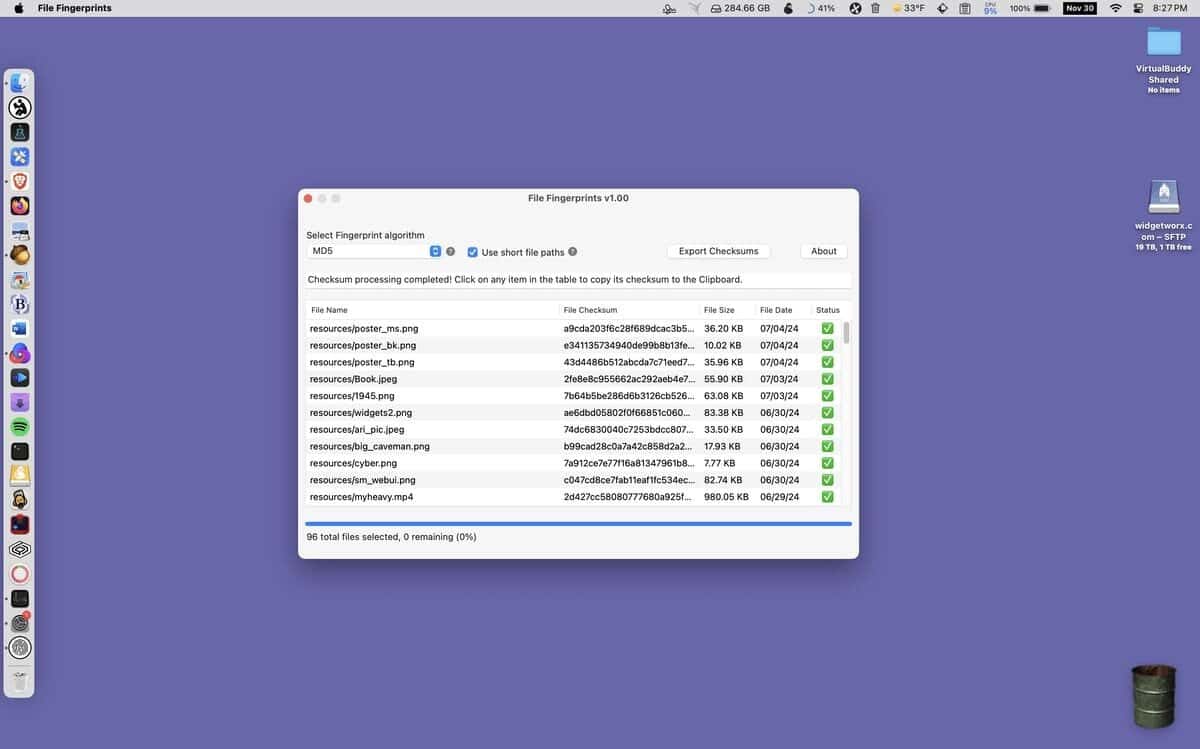Open Spotify from the dock
The width and height of the screenshot is (1200, 749).
tap(20, 427)
